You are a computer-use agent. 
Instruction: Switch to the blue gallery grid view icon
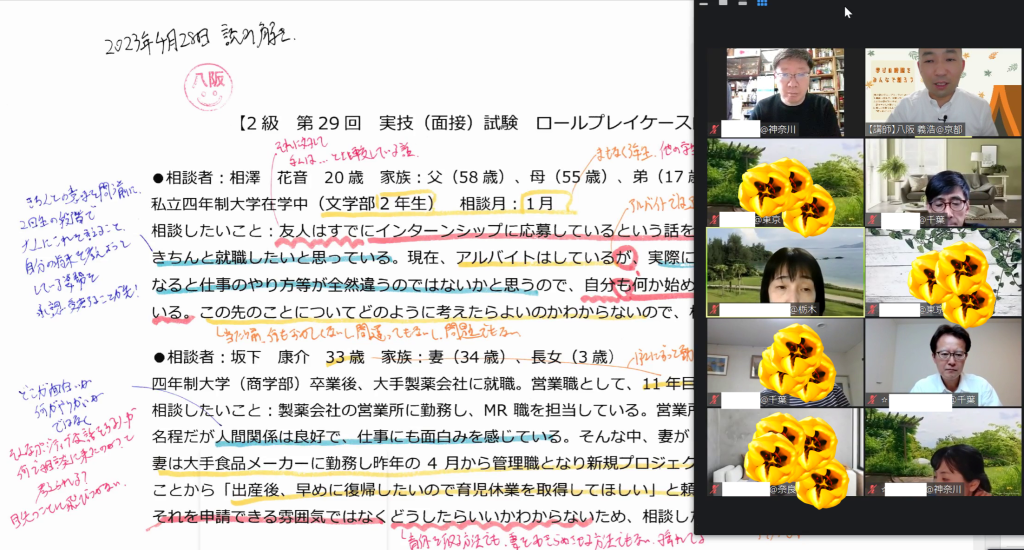point(762,4)
